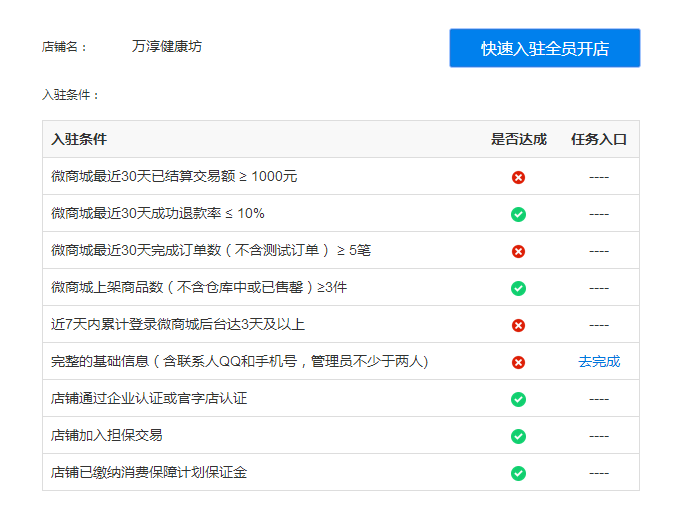This screenshot has width=675, height=512.
Task: Open the 去完成 link
Action: click(599, 361)
